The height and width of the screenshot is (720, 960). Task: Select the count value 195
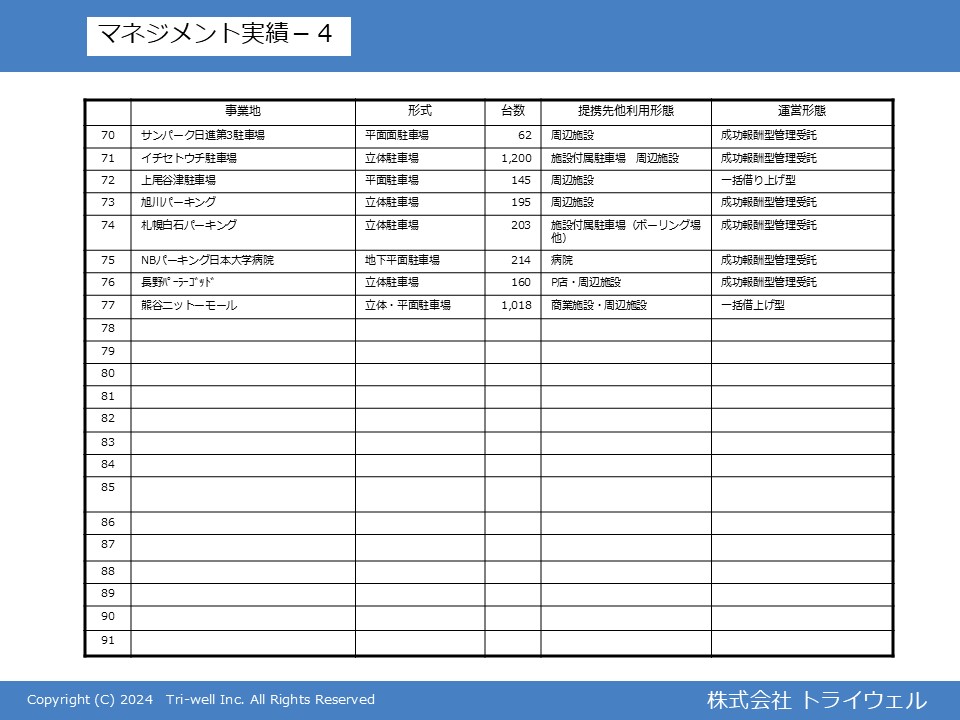click(521, 202)
